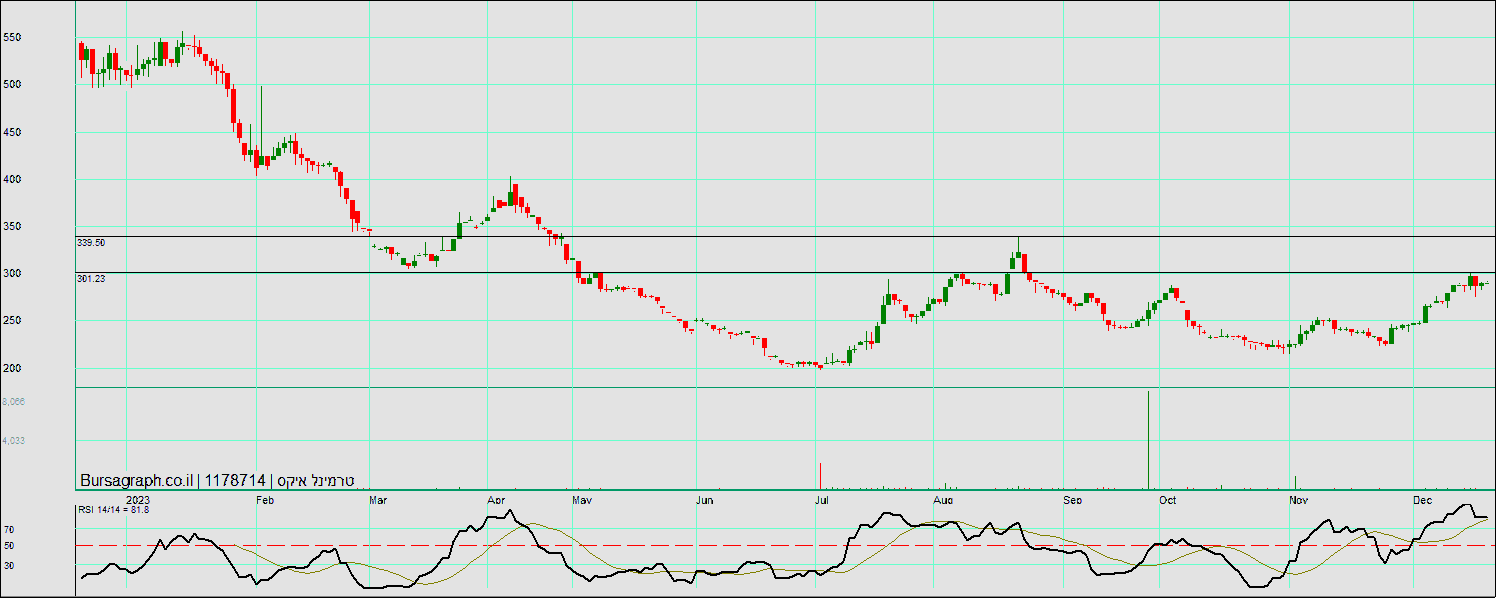Click the RSI 14/14 = 81.8 label
The height and width of the screenshot is (598, 1496).
click(x=115, y=510)
